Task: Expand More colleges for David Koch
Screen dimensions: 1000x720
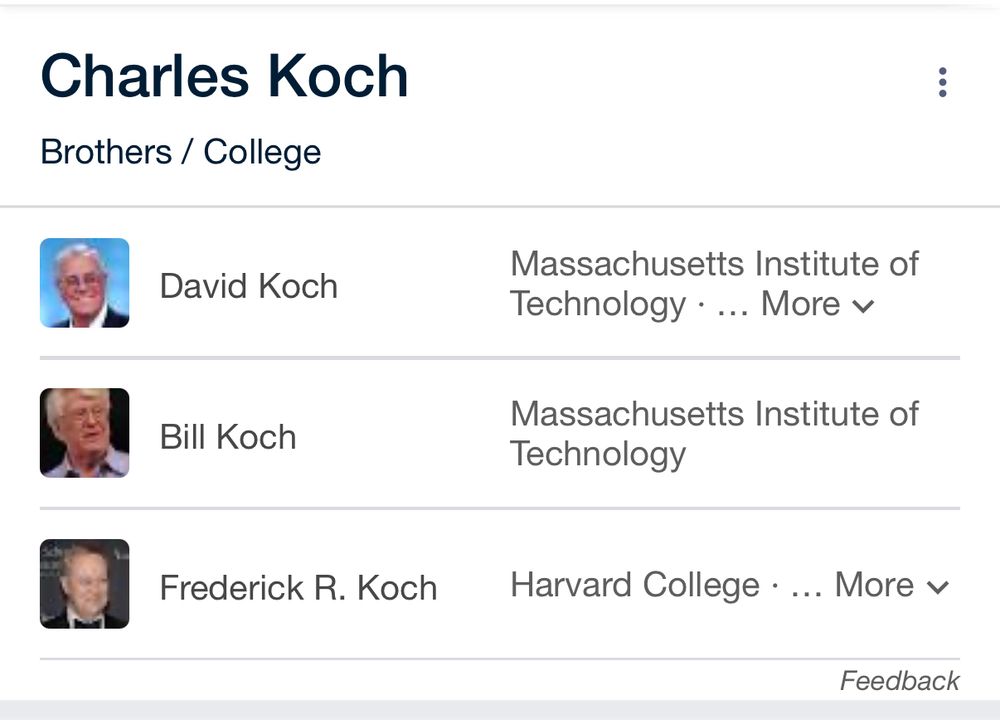Action: [800, 304]
